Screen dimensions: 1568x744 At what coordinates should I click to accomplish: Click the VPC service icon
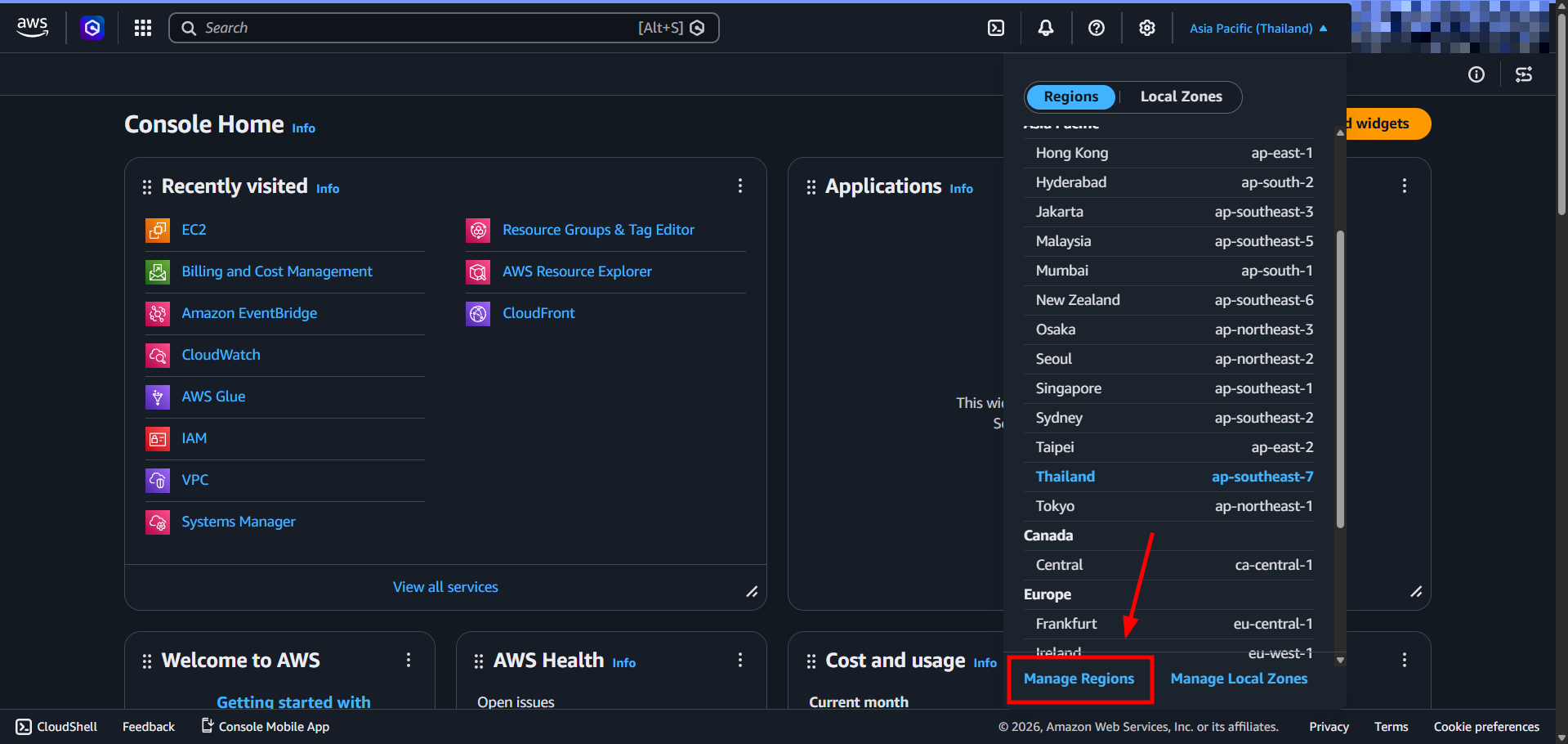point(158,480)
